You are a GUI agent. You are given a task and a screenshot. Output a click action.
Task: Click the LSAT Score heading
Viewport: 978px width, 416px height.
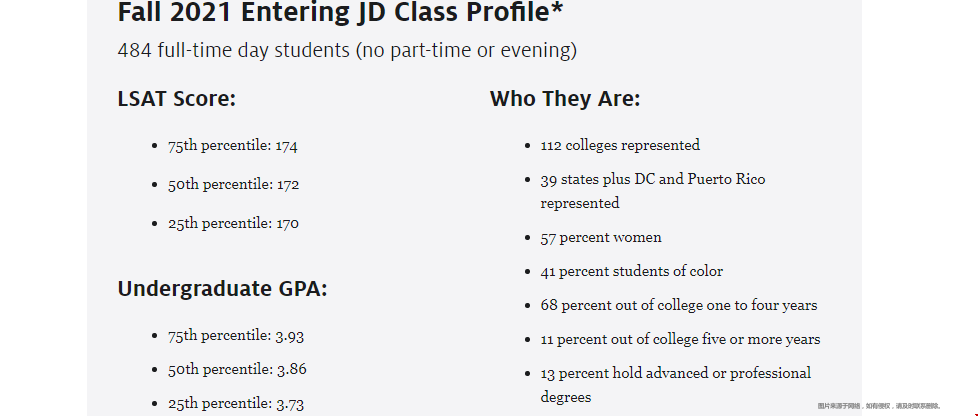[x=177, y=99]
